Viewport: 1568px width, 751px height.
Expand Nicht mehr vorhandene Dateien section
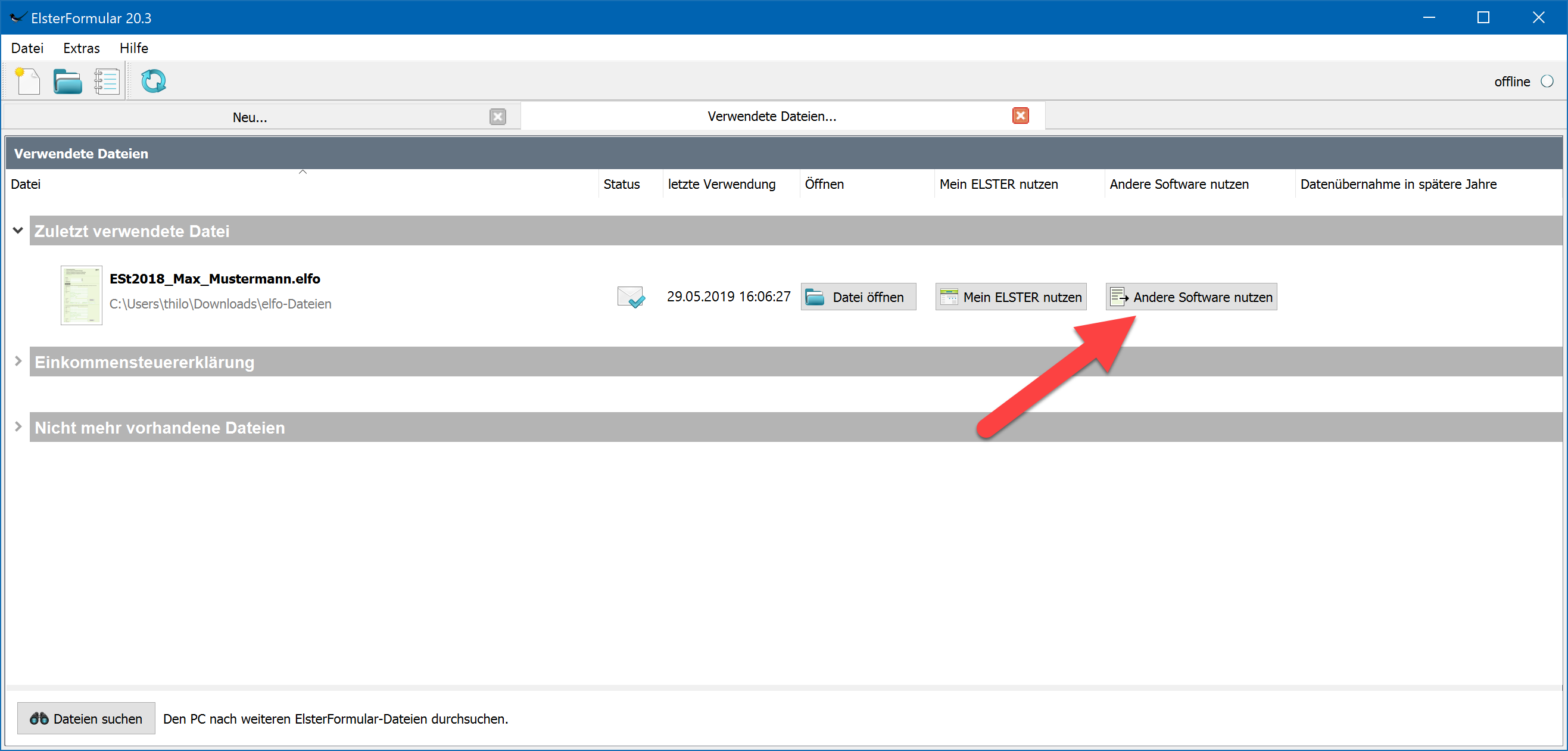pos(18,427)
